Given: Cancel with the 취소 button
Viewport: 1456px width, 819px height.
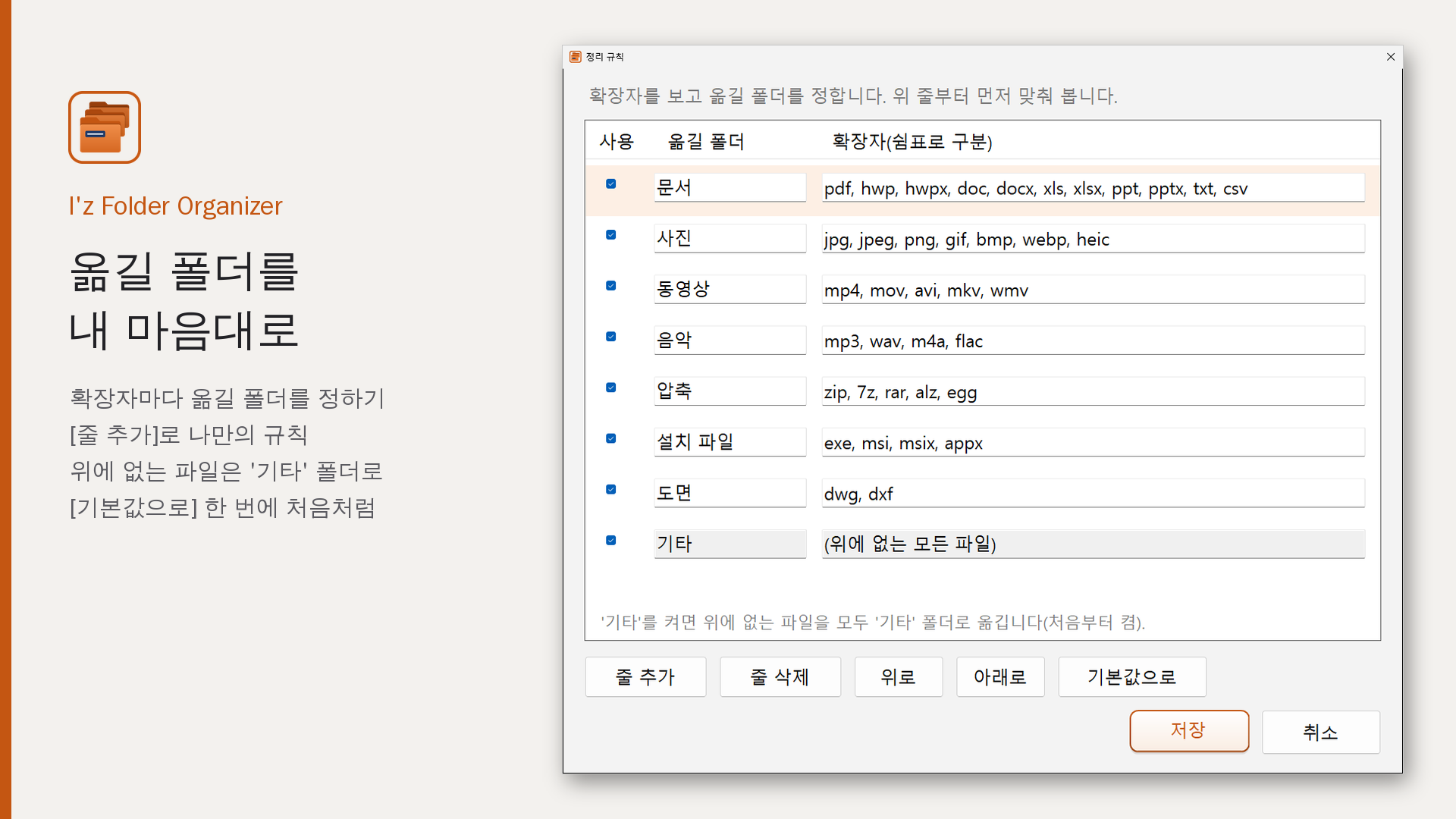Looking at the screenshot, I should (x=1321, y=732).
